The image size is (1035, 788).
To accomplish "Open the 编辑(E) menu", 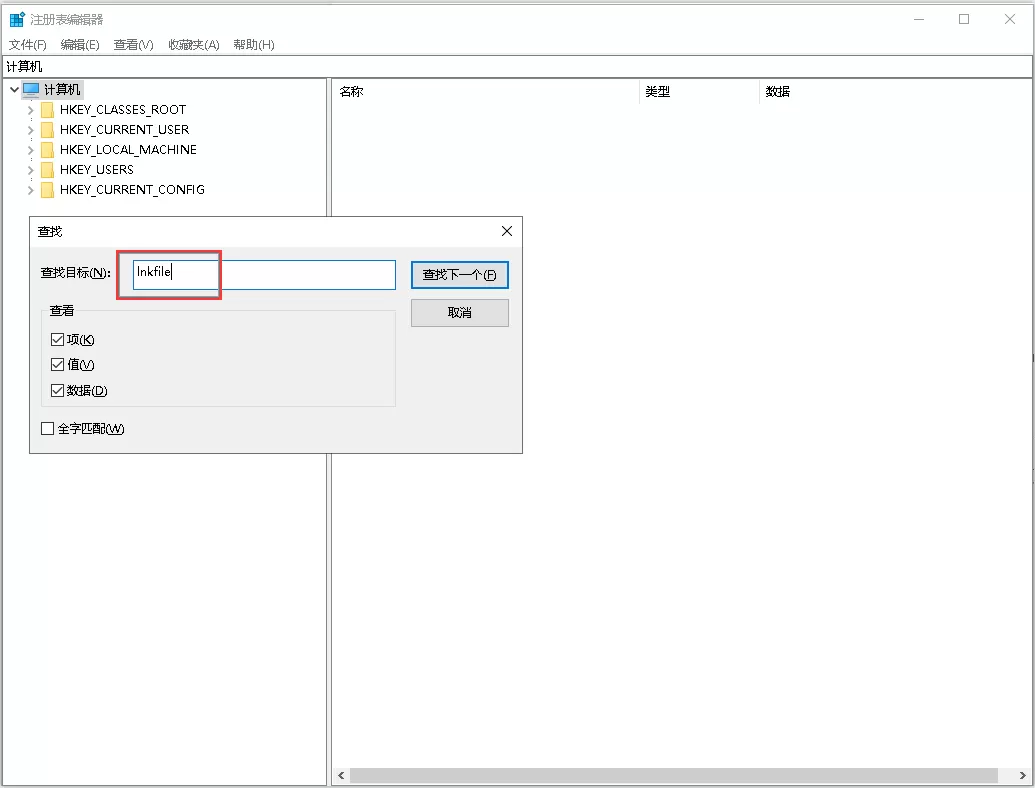I will tap(80, 44).
